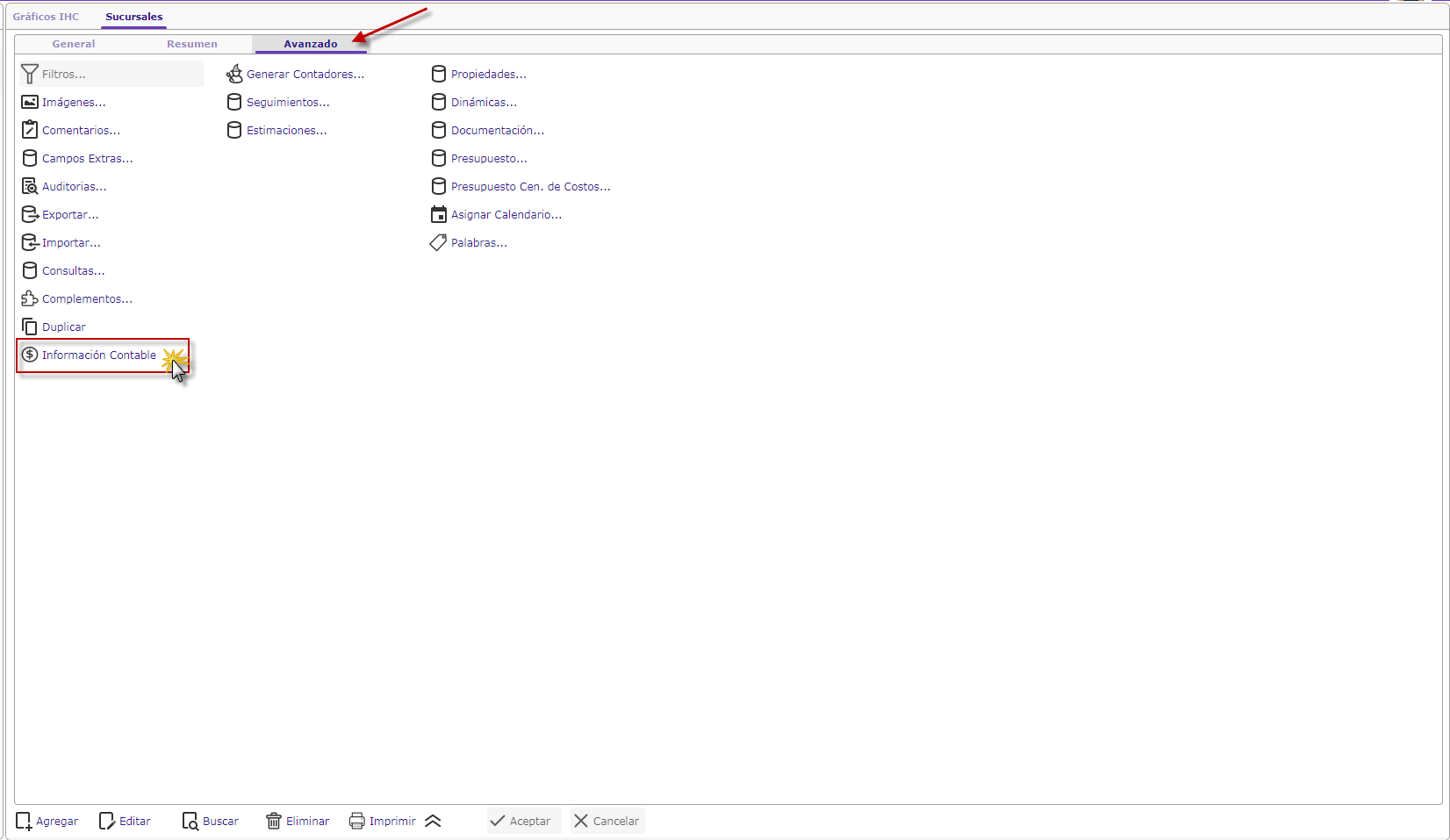Open the Presupuesto database icon
The height and width of the screenshot is (840, 1450).
pyautogui.click(x=439, y=158)
